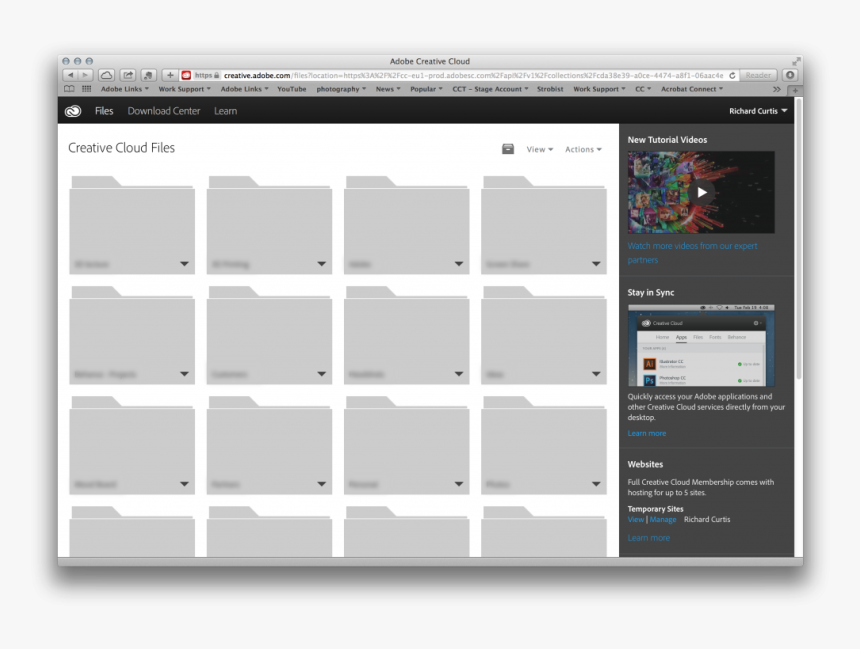Reload the page with the circular arrow
Viewport: 860px width, 649px height.
pyautogui.click(x=732, y=75)
